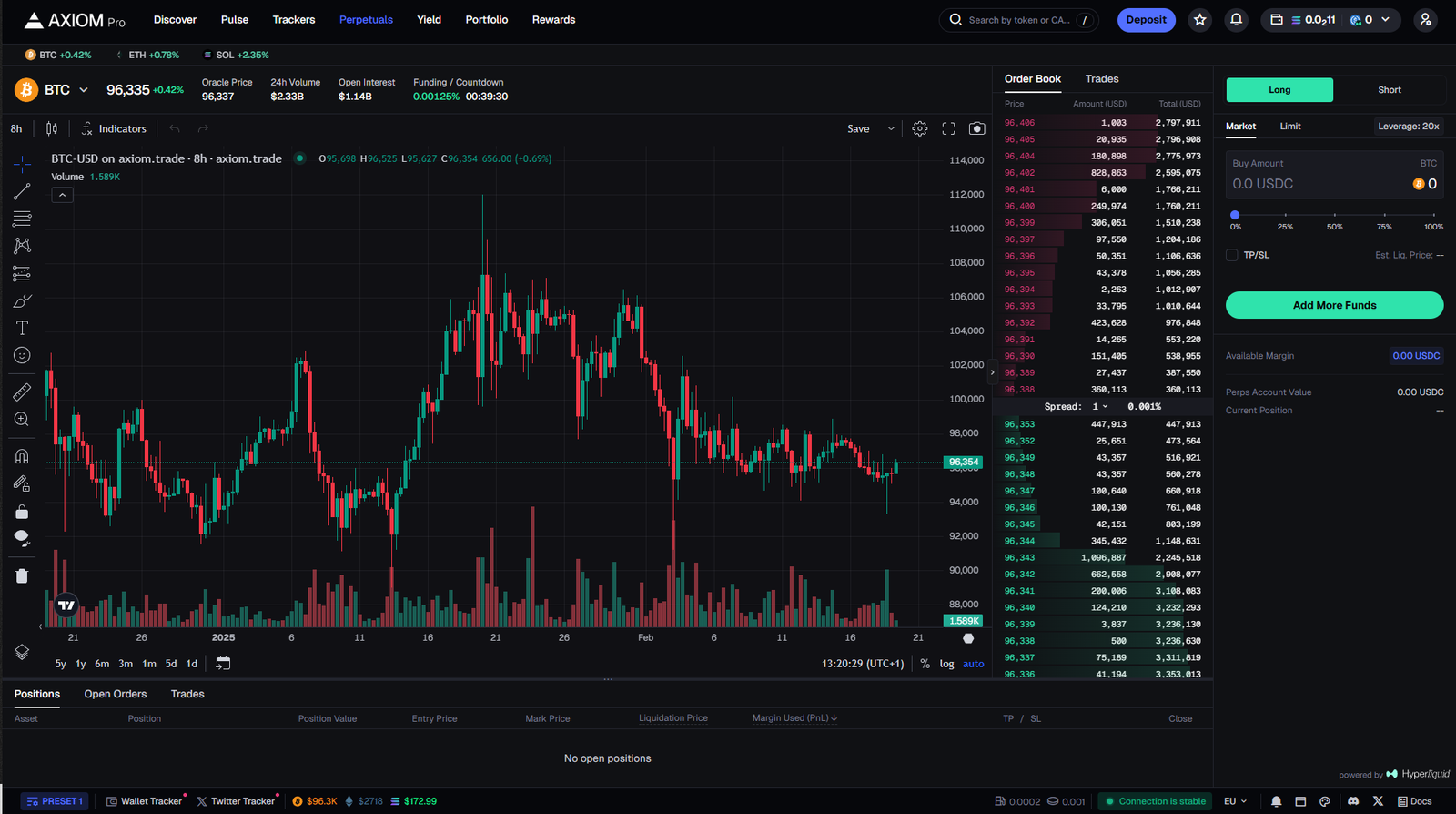Toggle lock all drawing tools

point(22,512)
